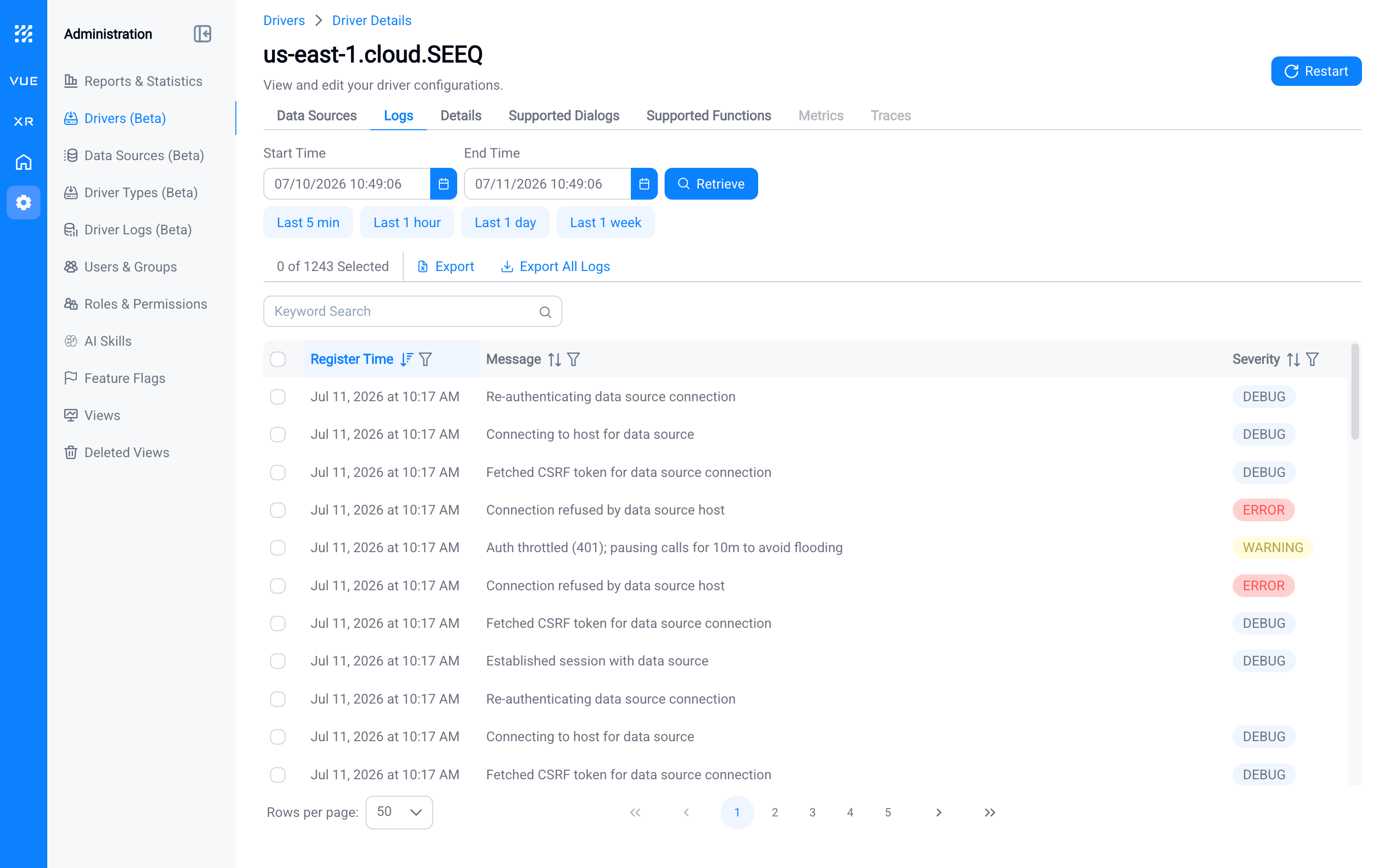
Task: Check second Re-authenticating data source row
Action: point(278,699)
